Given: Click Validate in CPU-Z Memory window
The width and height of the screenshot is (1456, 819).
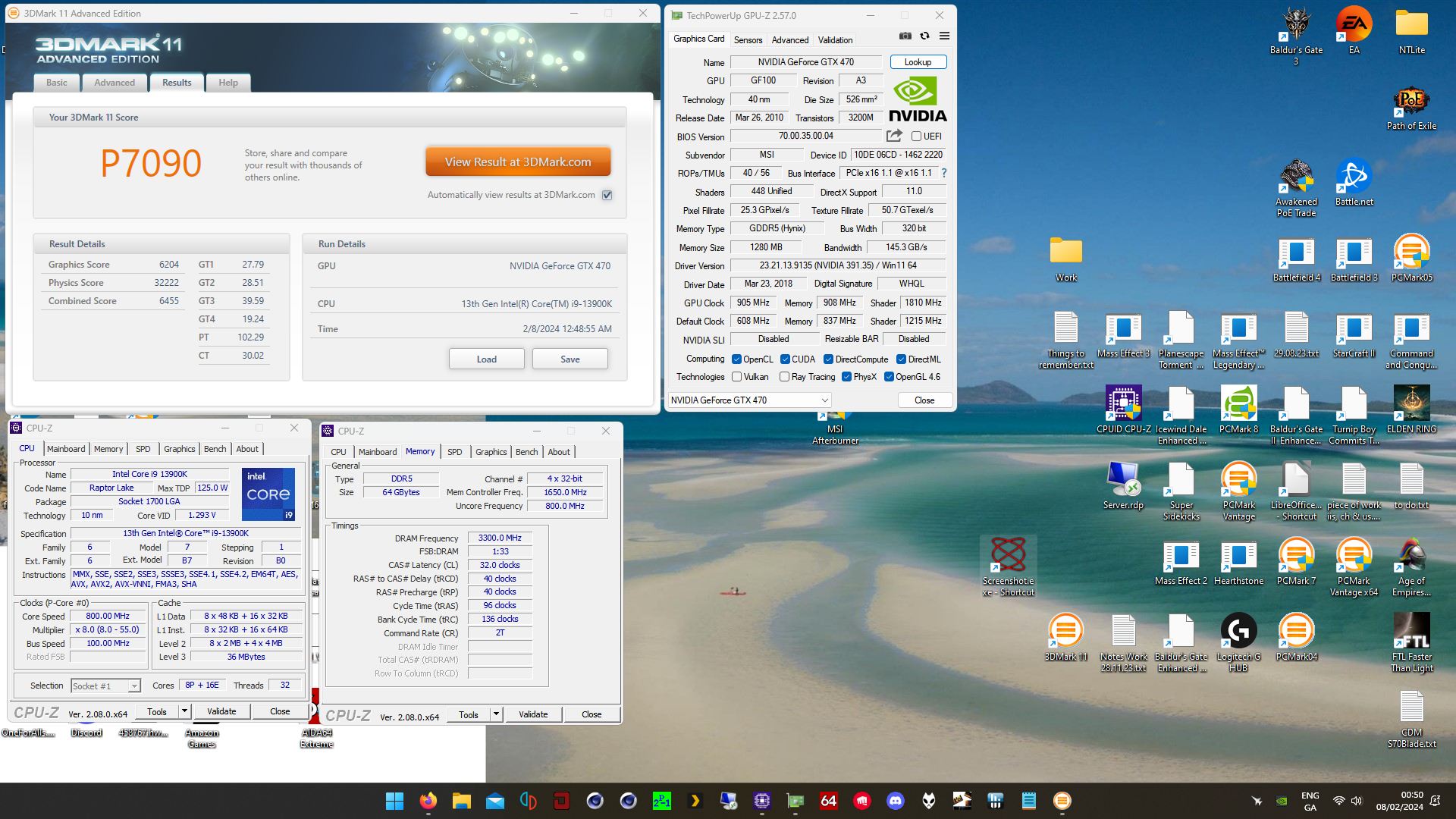Looking at the screenshot, I should tap(533, 714).
